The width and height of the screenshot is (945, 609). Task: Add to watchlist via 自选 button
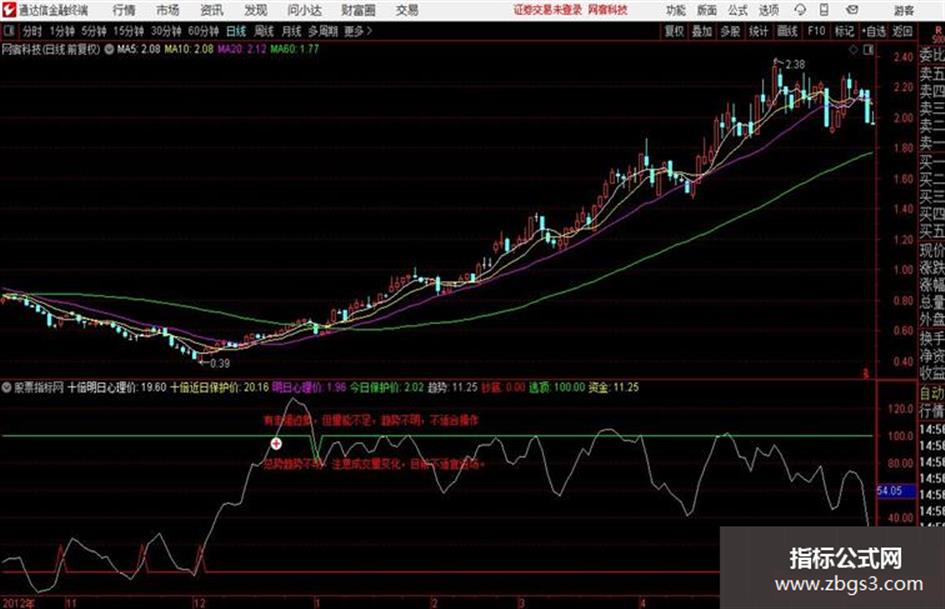click(873, 31)
